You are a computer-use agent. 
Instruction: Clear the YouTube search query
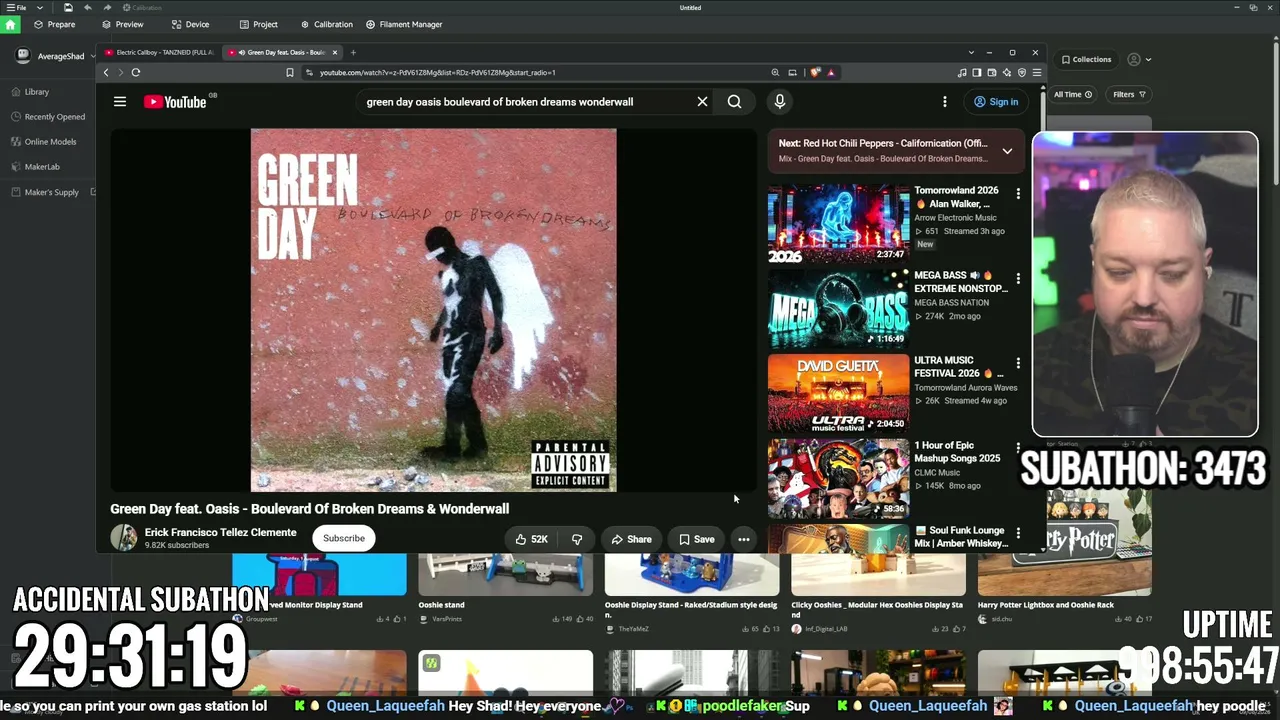click(702, 101)
